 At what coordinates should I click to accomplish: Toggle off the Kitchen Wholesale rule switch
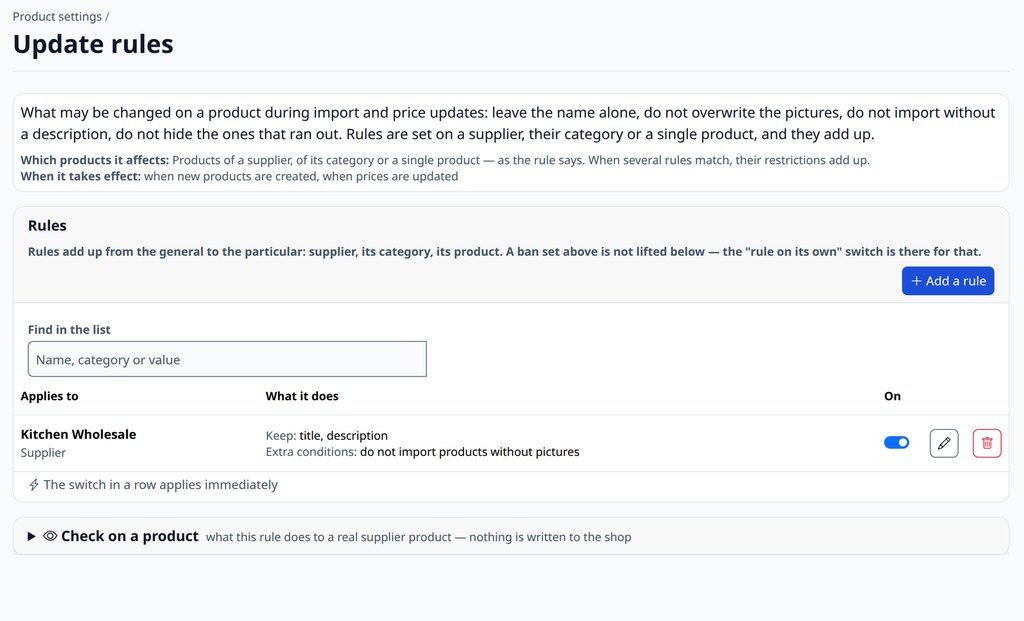coord(896,443)
